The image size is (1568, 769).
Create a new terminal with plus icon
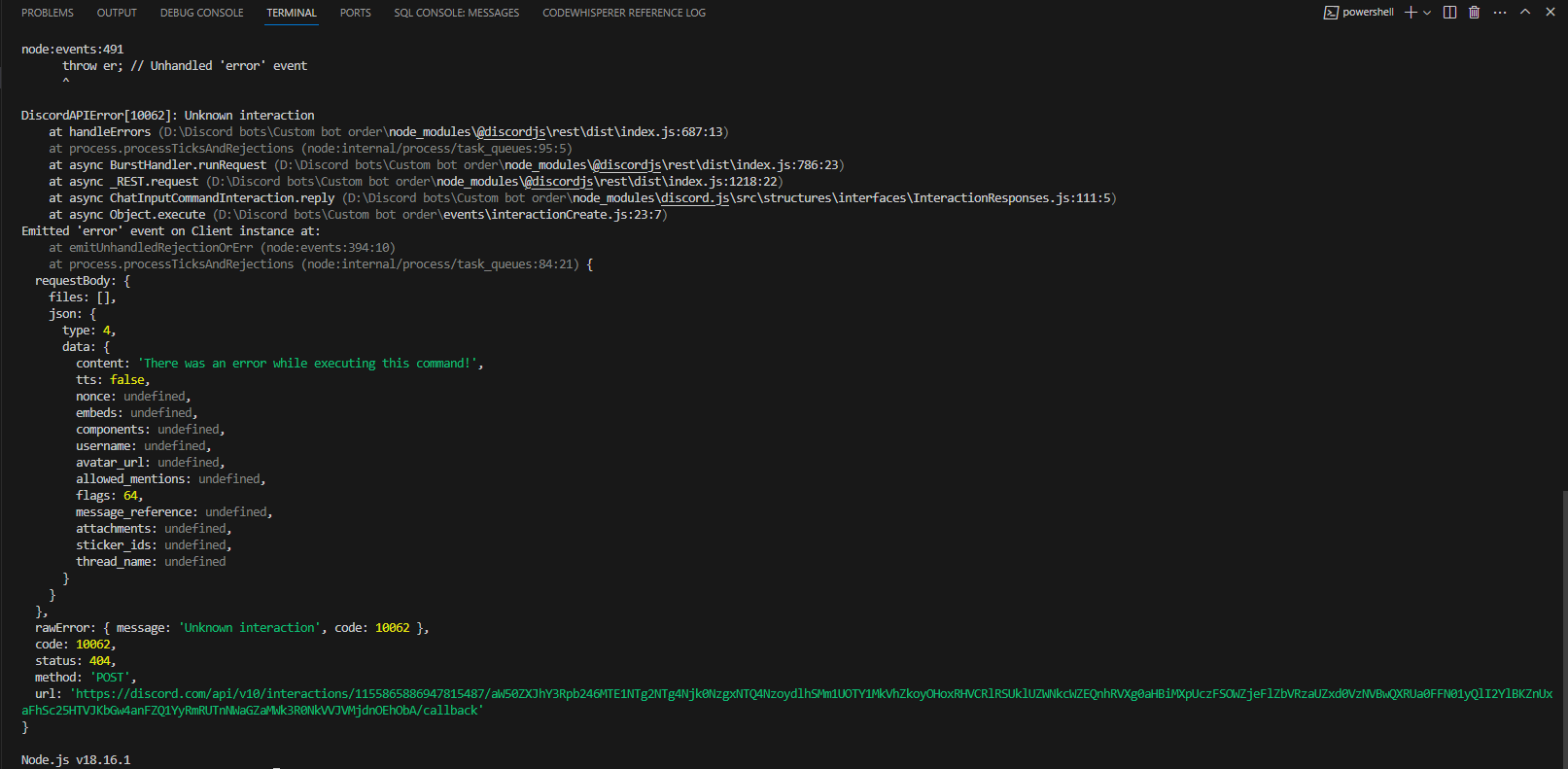point(1411,13)
